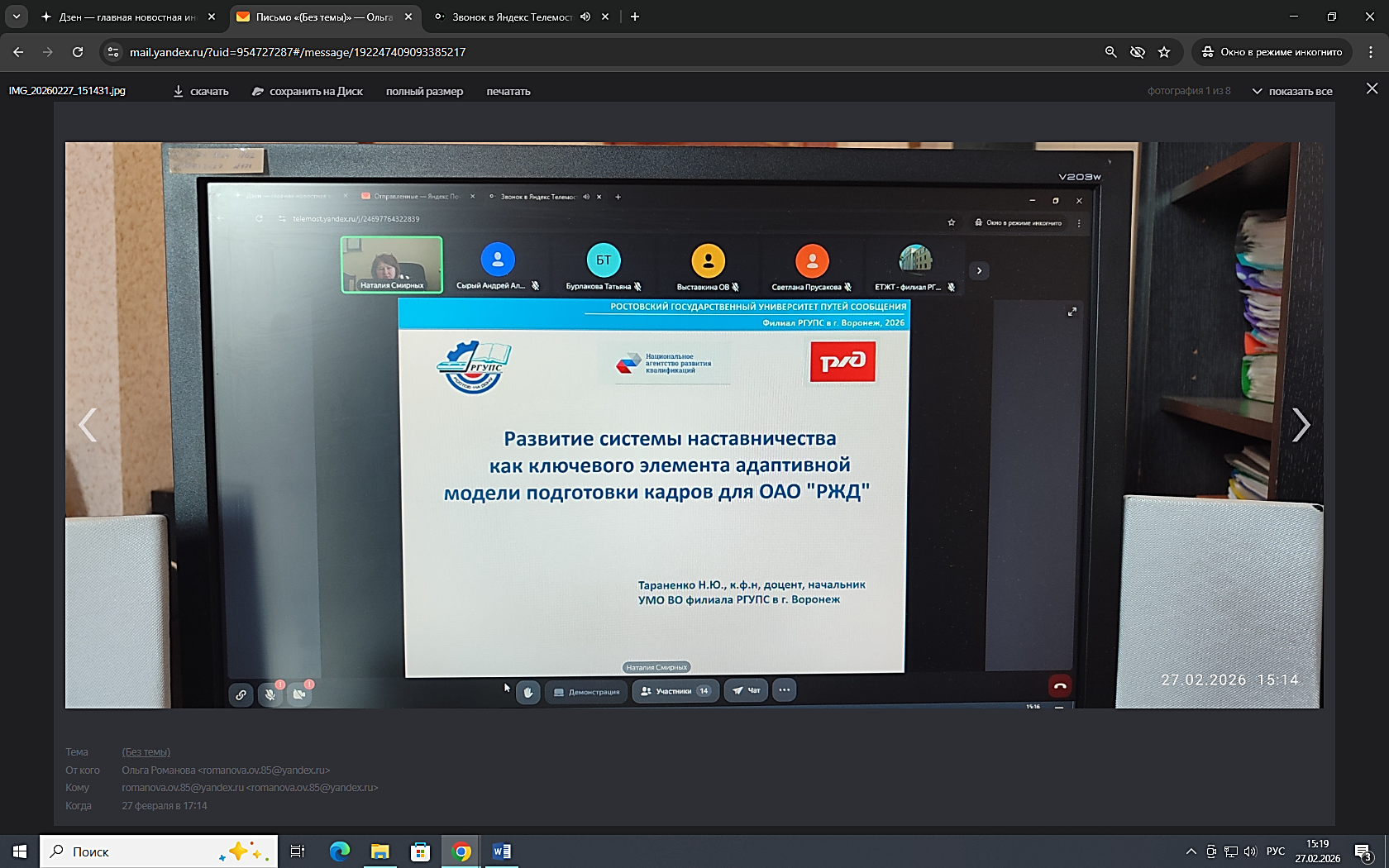This screenshot has width=1389, height=868.
Task: Print the photo with печатать
Action: 508,91
